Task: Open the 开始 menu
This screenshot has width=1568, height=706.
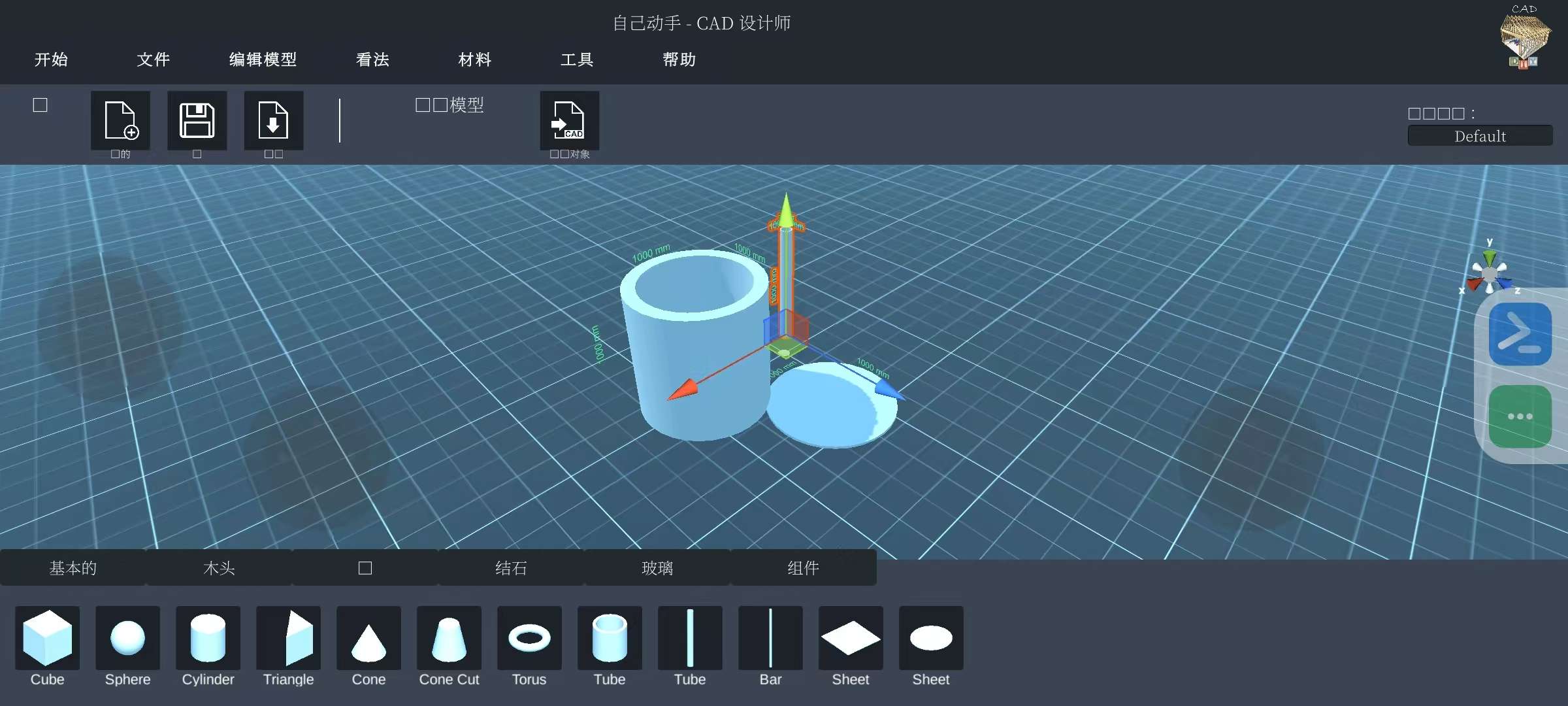Action: [51, 59]
